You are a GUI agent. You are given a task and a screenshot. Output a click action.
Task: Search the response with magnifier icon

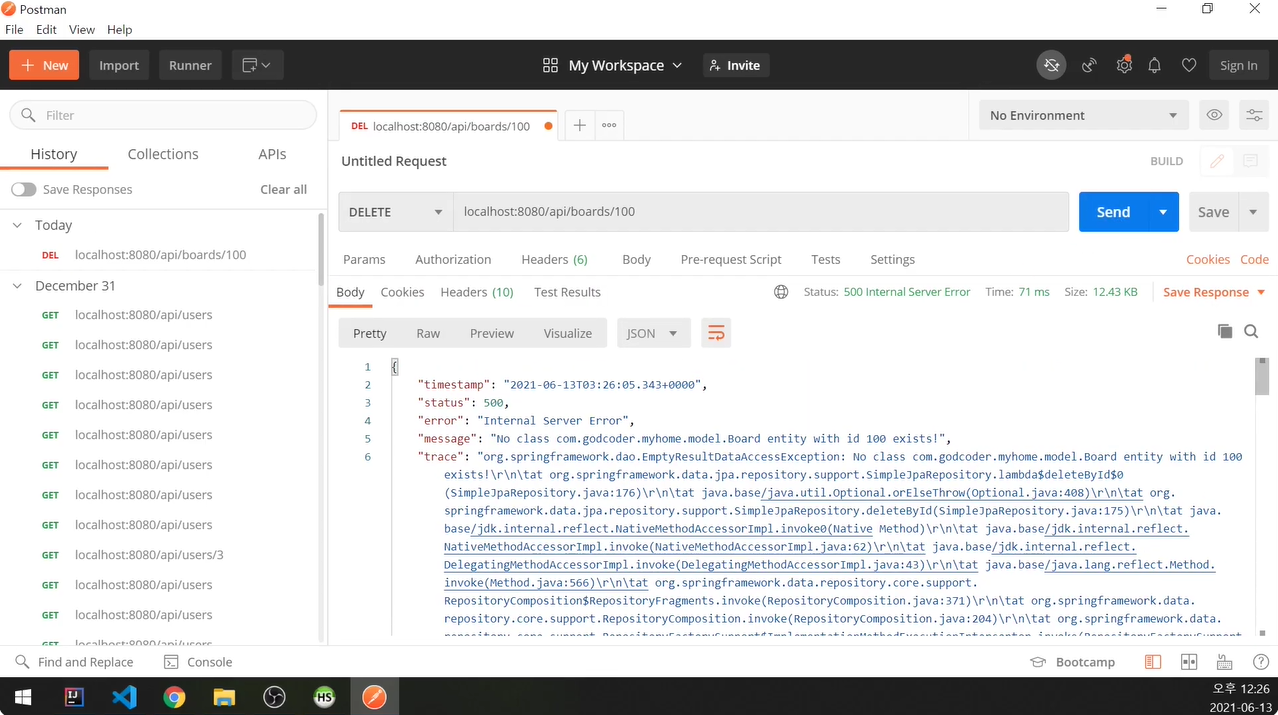[1251, 331]
